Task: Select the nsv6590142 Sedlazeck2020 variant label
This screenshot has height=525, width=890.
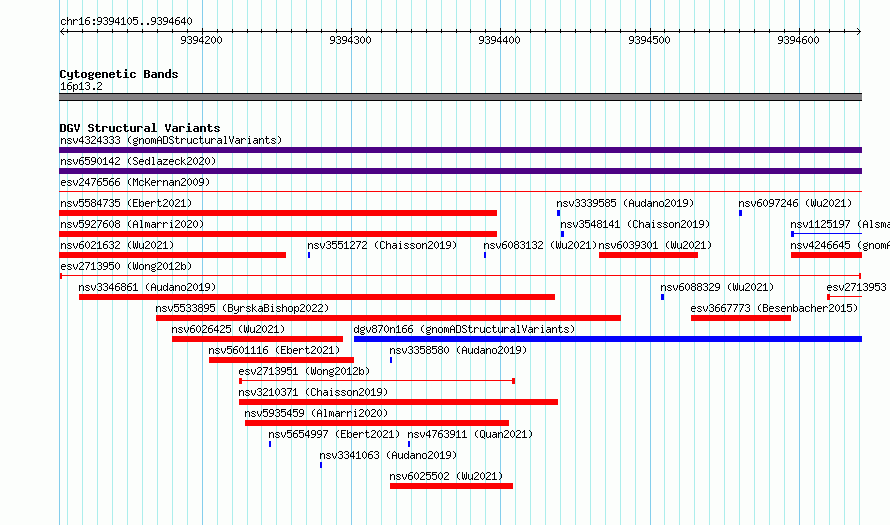Action: pos(138,161)
